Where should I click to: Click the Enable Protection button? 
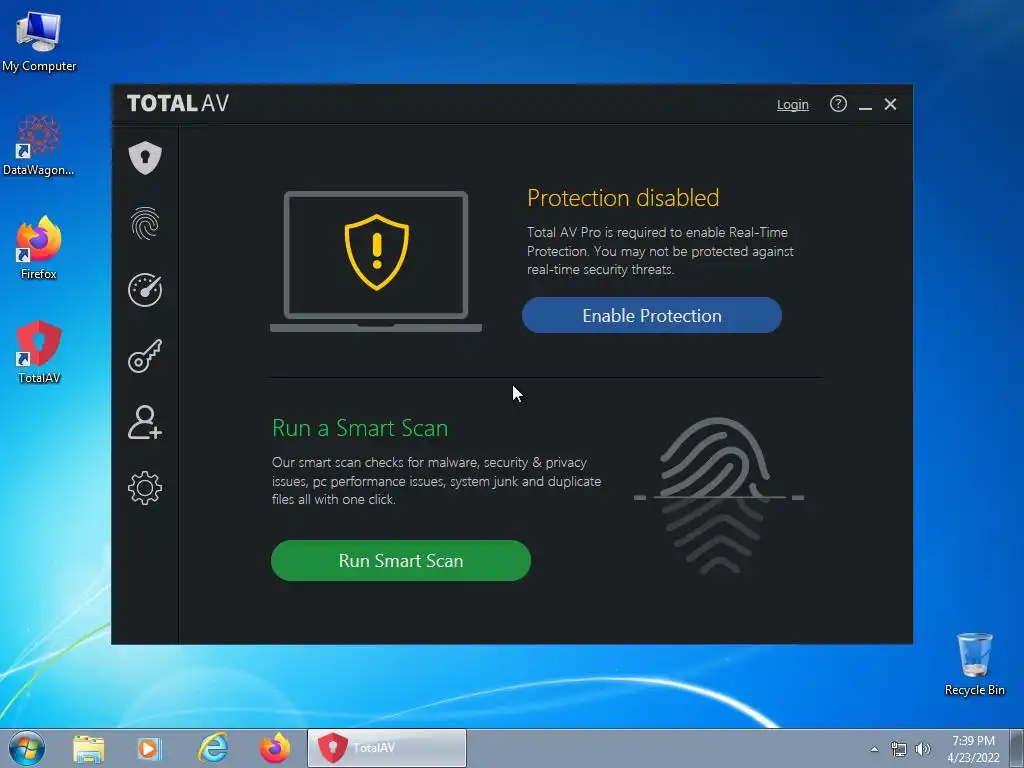[x=651, y=315]
